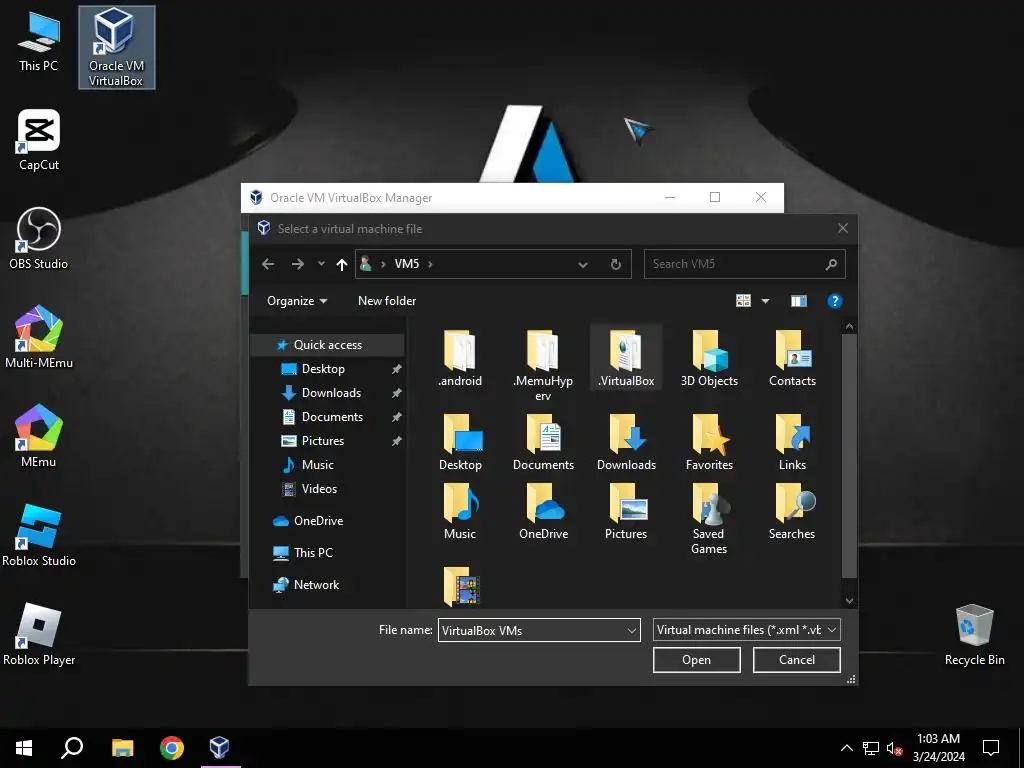Show hidden system tray icons
Screen dimensions: 1024x768
pyautogui.click(x=846, y=748)
